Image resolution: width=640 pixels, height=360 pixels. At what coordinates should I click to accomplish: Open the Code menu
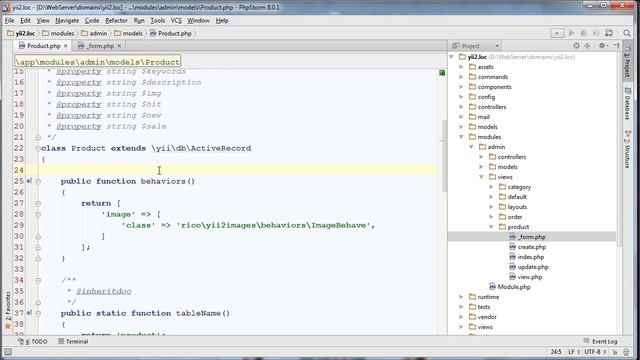[x=92, y=20]
